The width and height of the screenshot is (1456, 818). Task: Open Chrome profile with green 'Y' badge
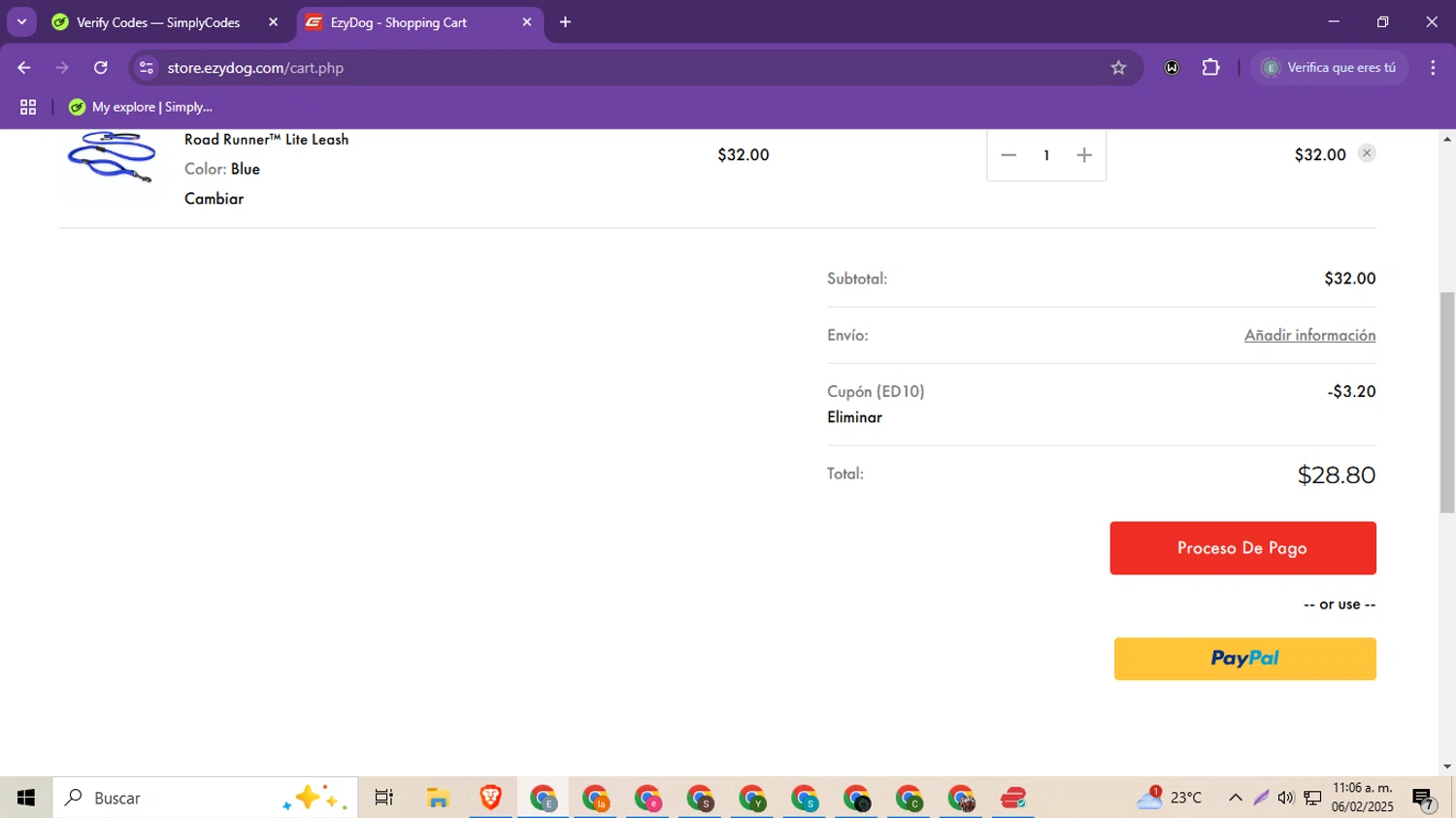click(x=752, y=798)
